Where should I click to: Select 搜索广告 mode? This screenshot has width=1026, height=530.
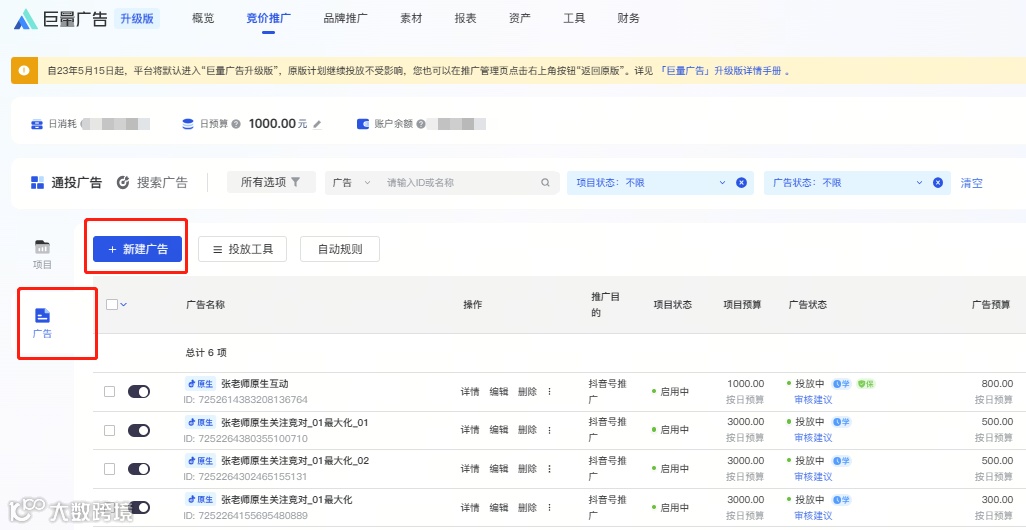pos(152,183)
